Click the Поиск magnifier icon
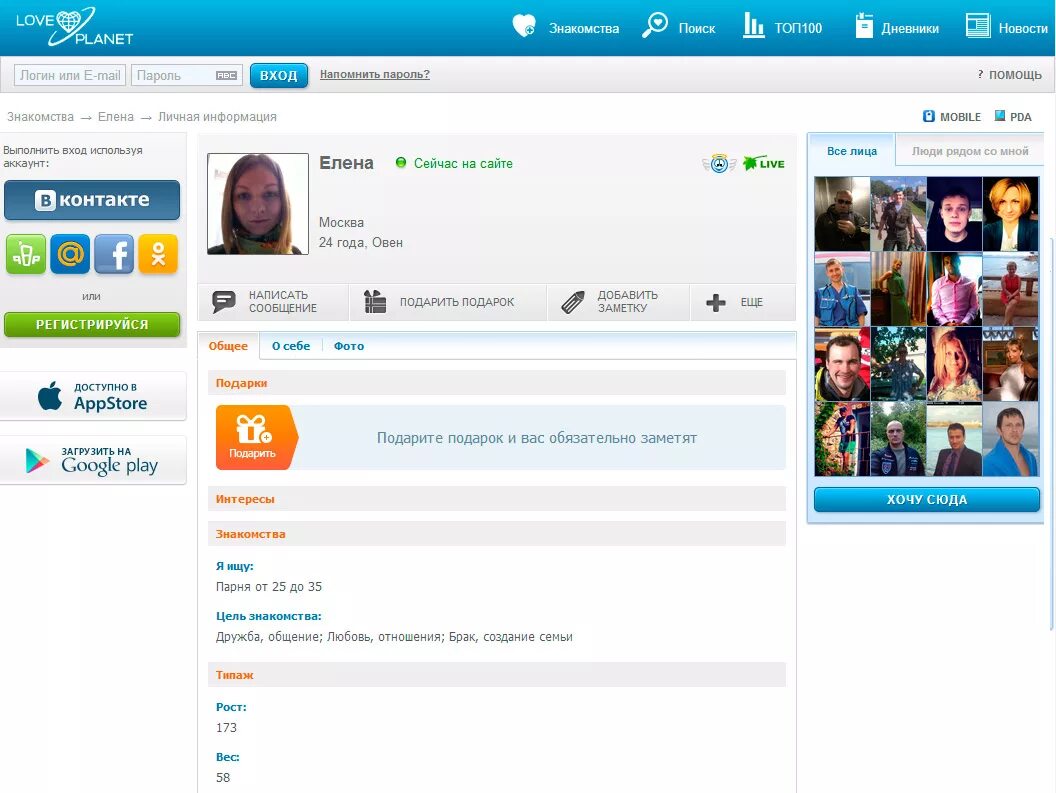The width and height of the screenshot is (1056, 793). [x=655, y=26]
